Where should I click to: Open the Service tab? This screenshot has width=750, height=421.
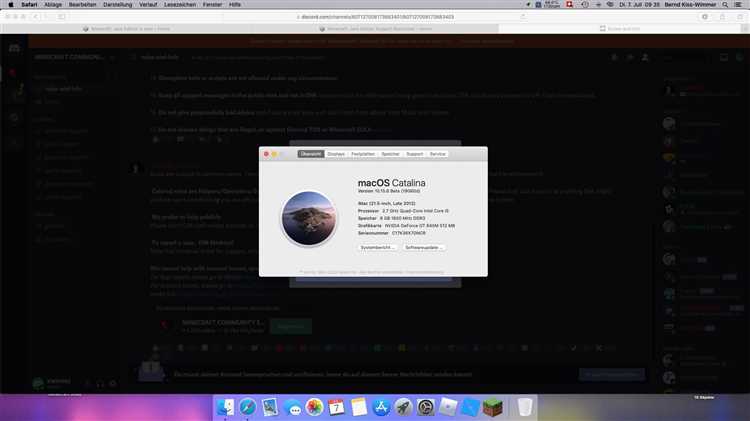click(437, 154)
